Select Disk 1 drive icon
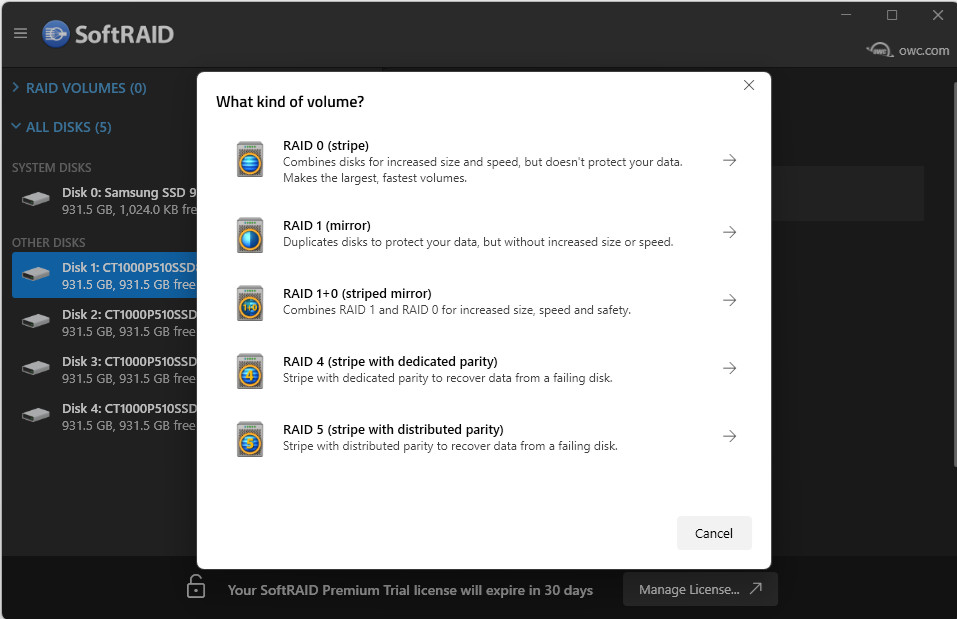This screenshot has height=619, width=957. tap(35, 275)
